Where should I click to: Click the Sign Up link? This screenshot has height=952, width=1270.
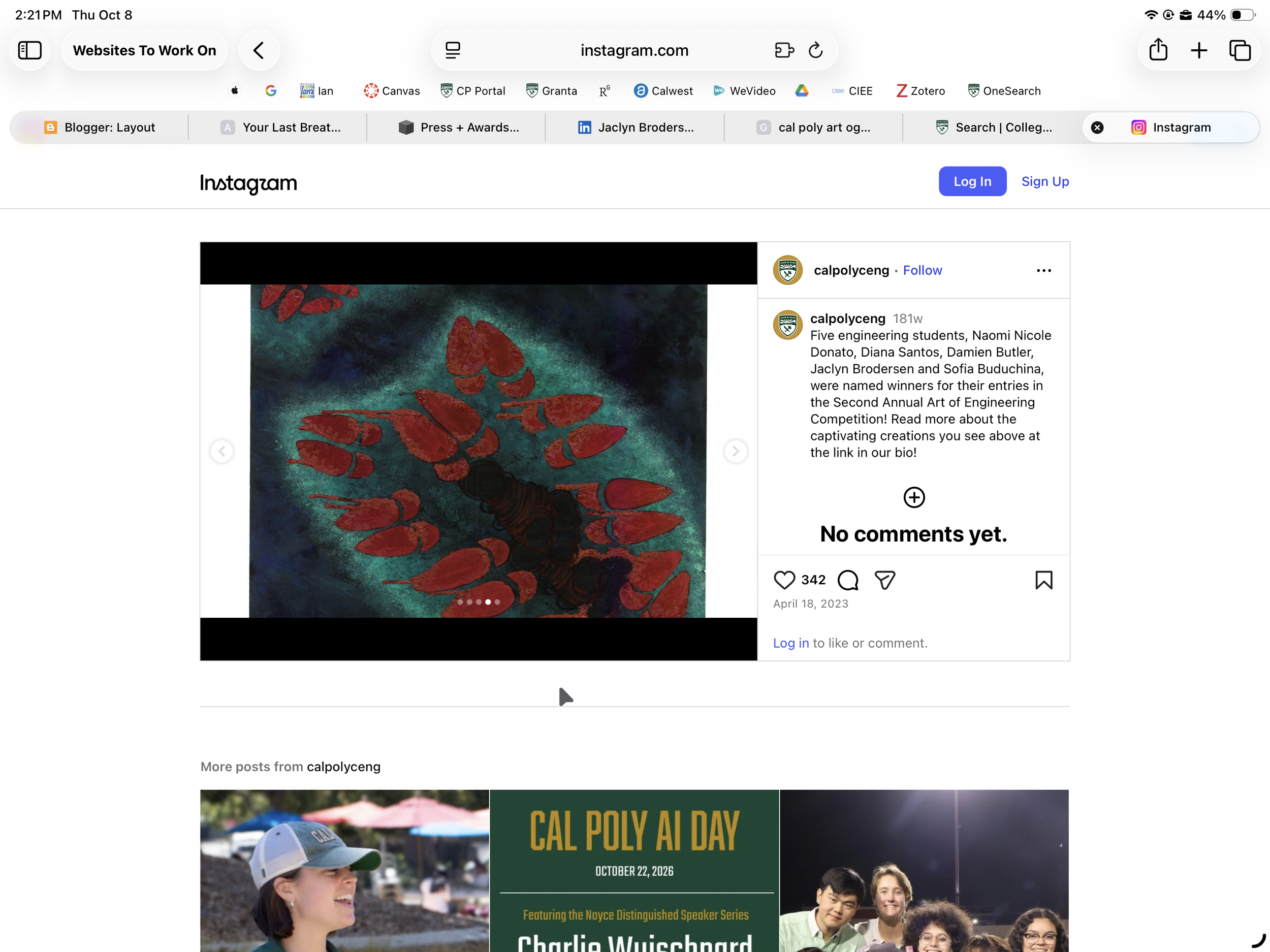tap(1045, 181)
